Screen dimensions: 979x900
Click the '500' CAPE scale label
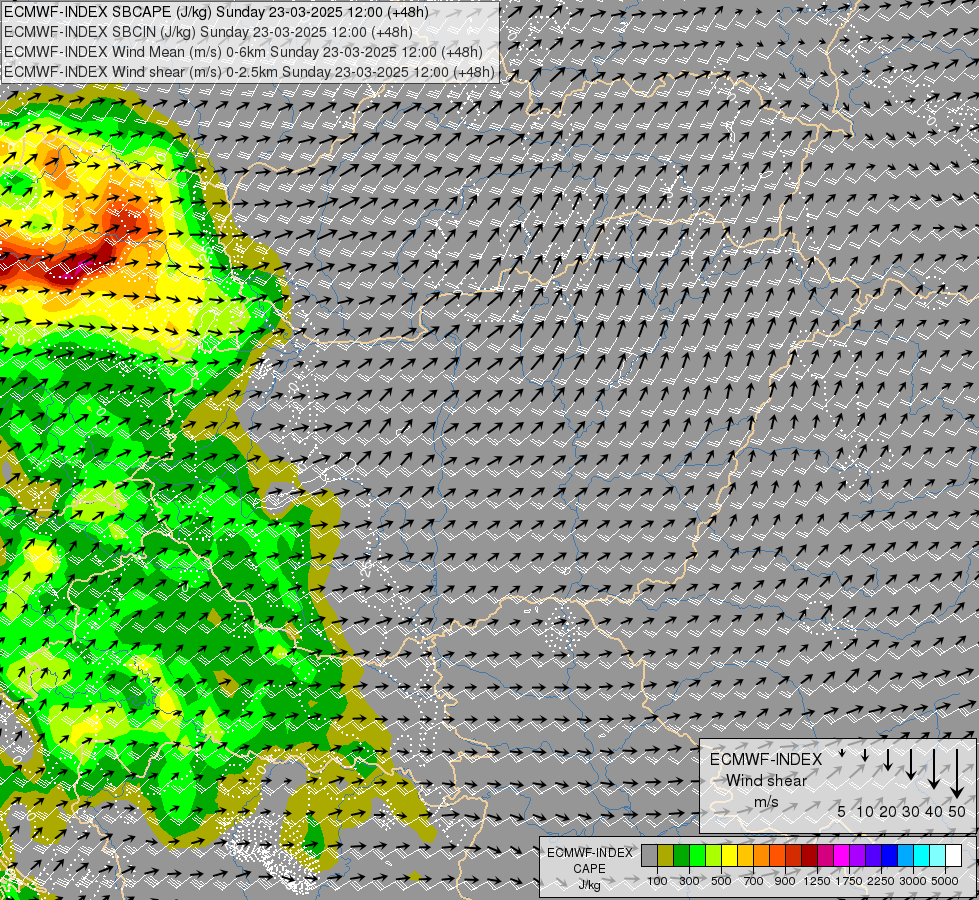(721, 881)
